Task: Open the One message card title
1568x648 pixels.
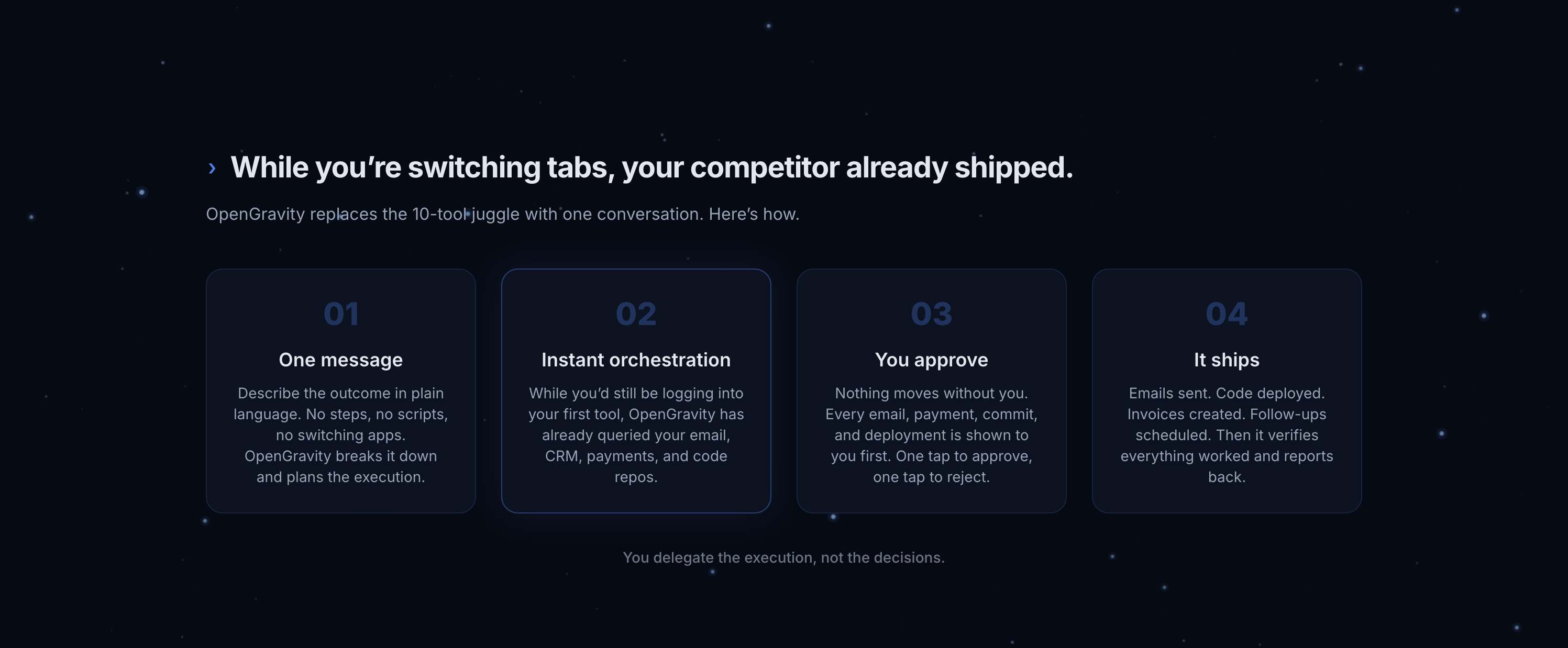Action: pos(341,360)
